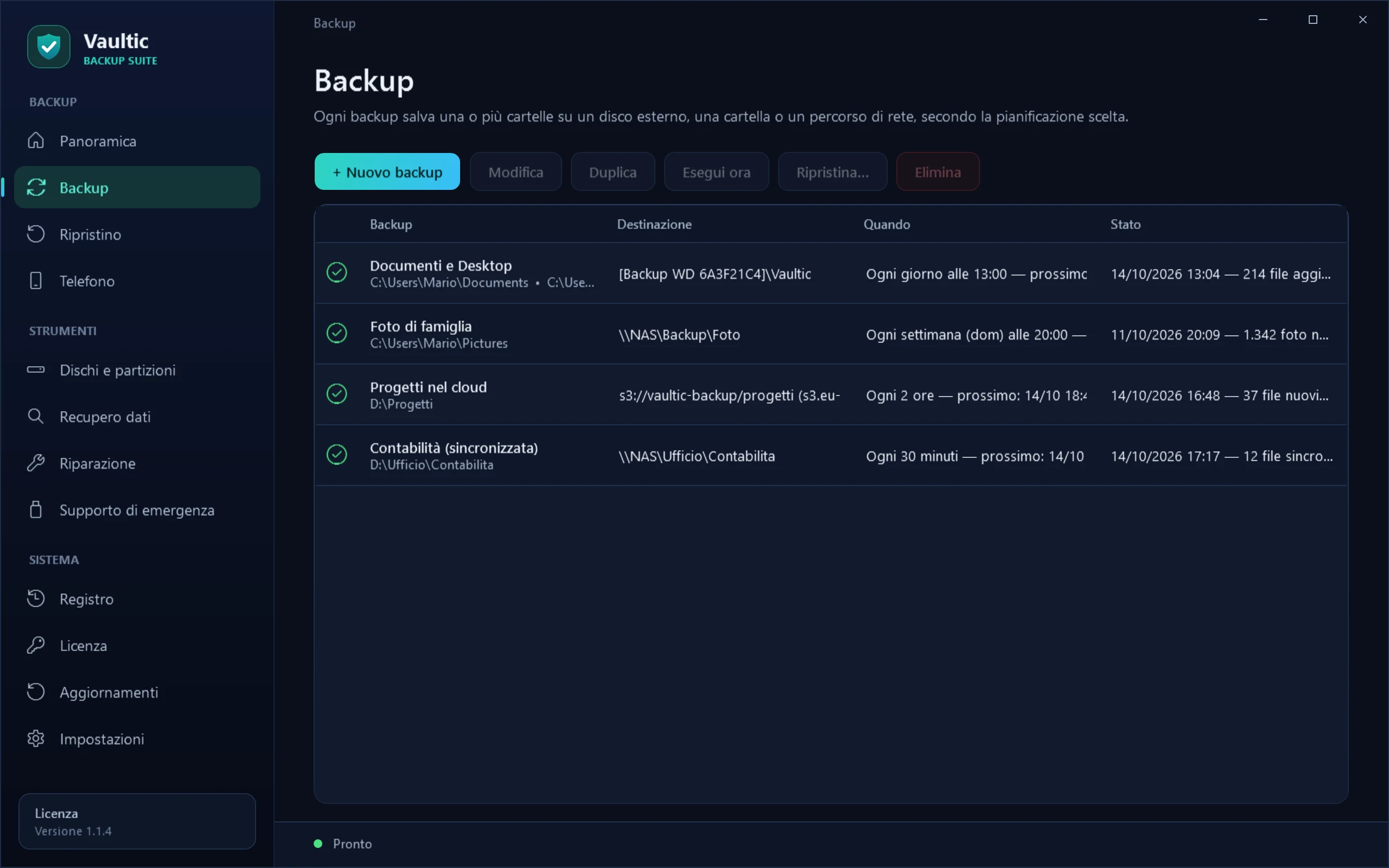Image resolution: width=1389 pixels, height=868 pixels.
Task: Click the Ogni 2 ore schedule cell
Action: [x=976, y=395]
